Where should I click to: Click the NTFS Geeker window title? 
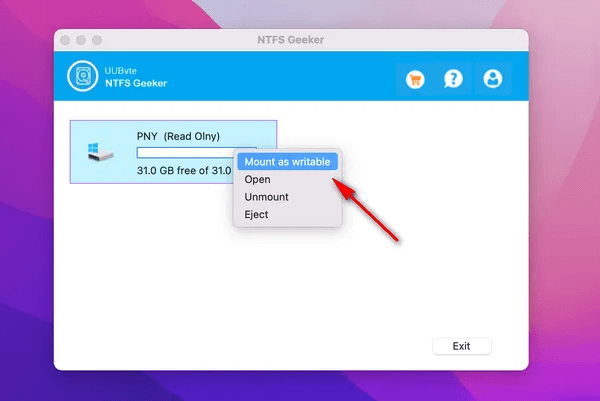click(x=290, y=40)
